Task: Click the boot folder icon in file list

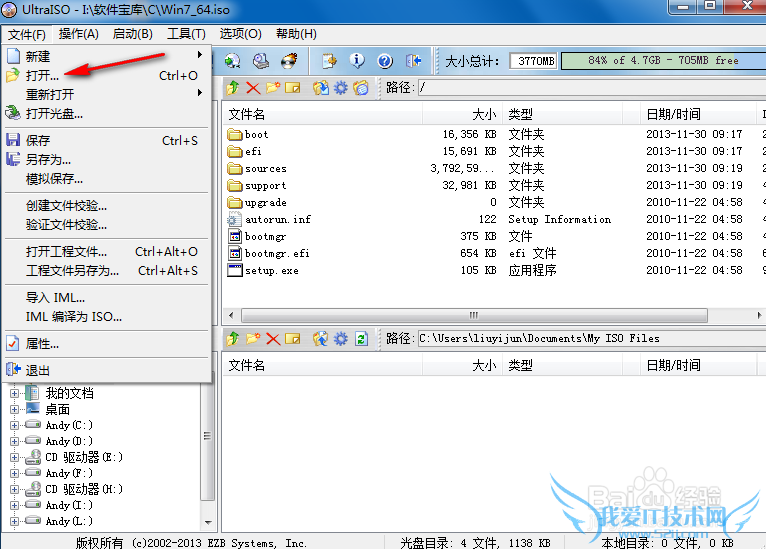Action: pos(235,134)
